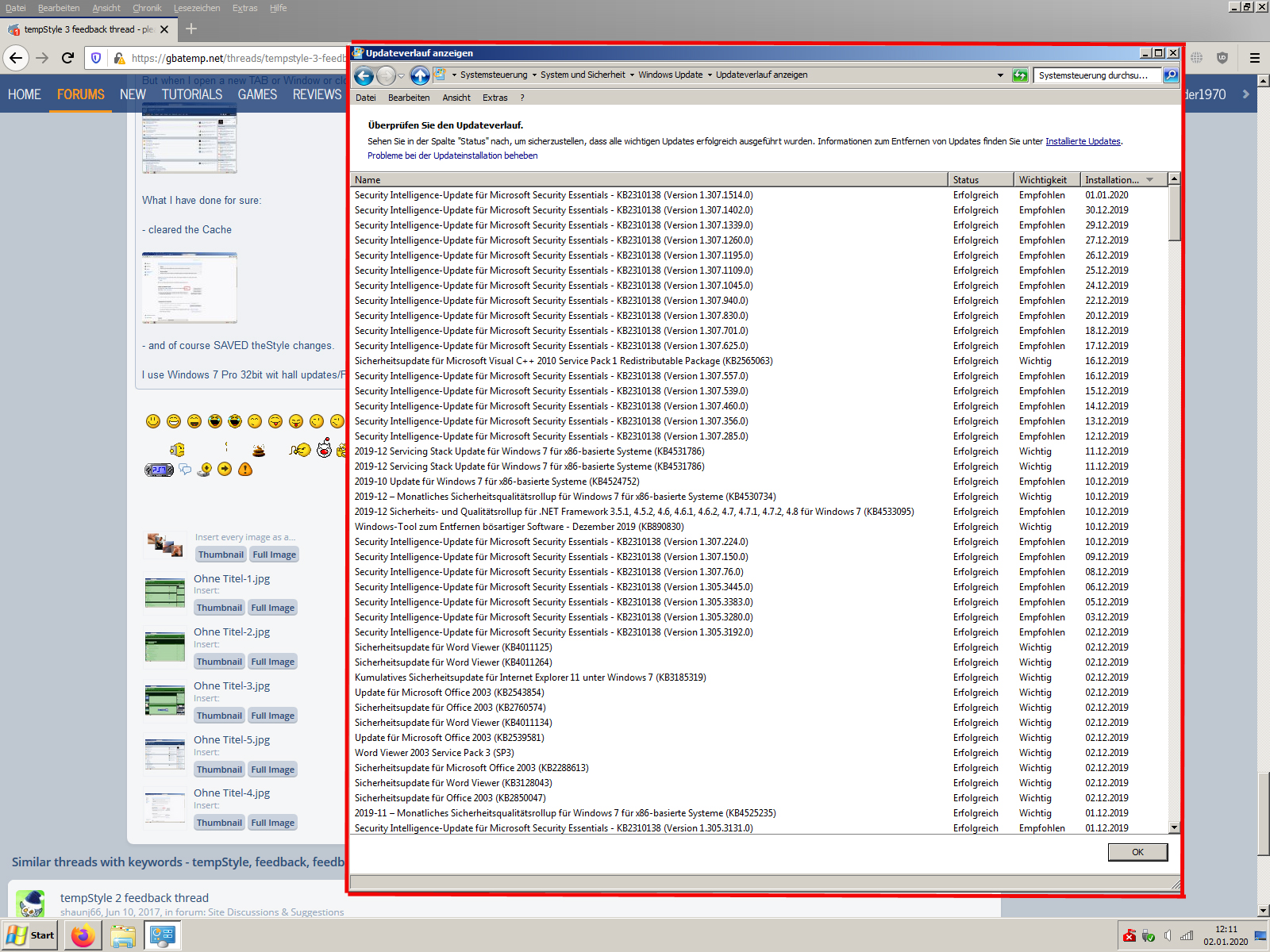The height and width of the screenshot is (952, 1270).
Task: Click Thumbnail button for Ohne Titel-1.jpg
Action: pos(219,608)
